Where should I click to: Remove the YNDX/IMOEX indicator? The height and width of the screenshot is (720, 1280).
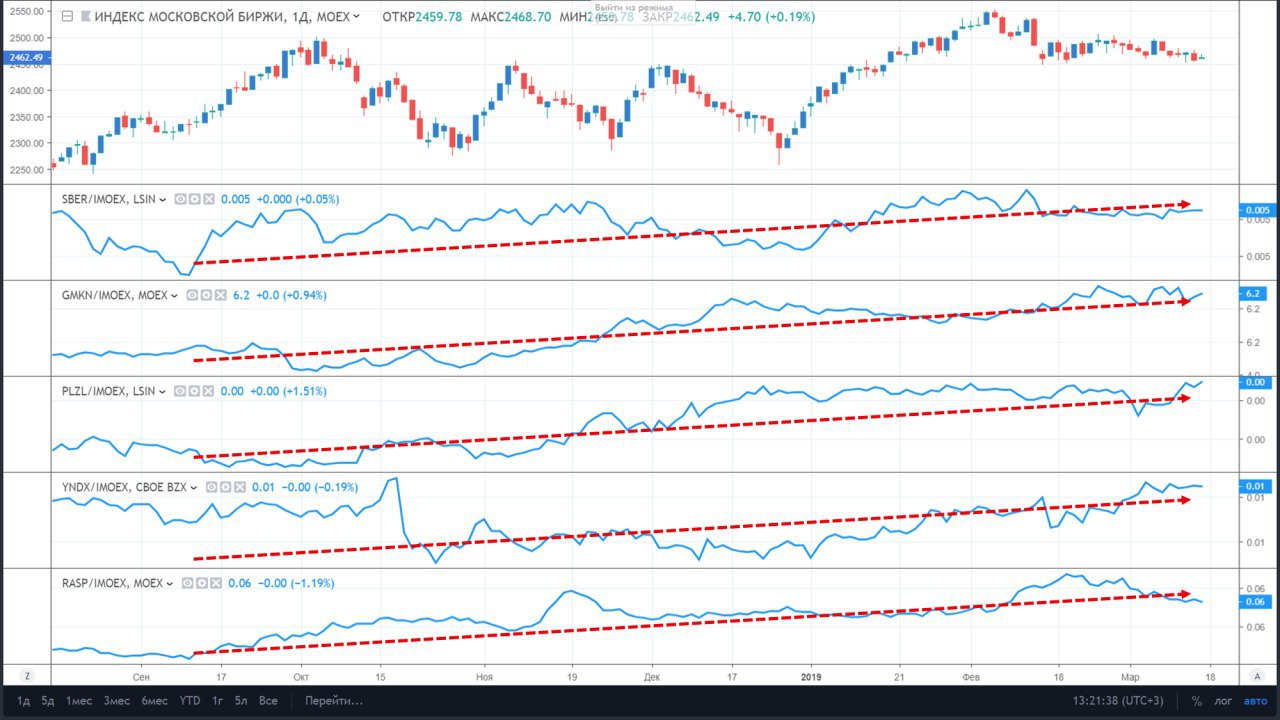[x=239, y=487]
